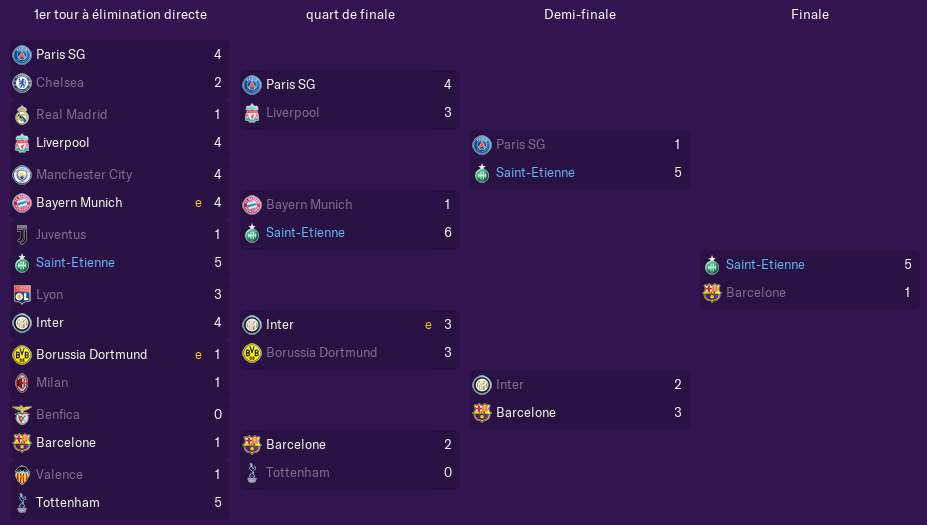
Task: Open Inter team in Demi-finale match
Action: click(510, 384)
